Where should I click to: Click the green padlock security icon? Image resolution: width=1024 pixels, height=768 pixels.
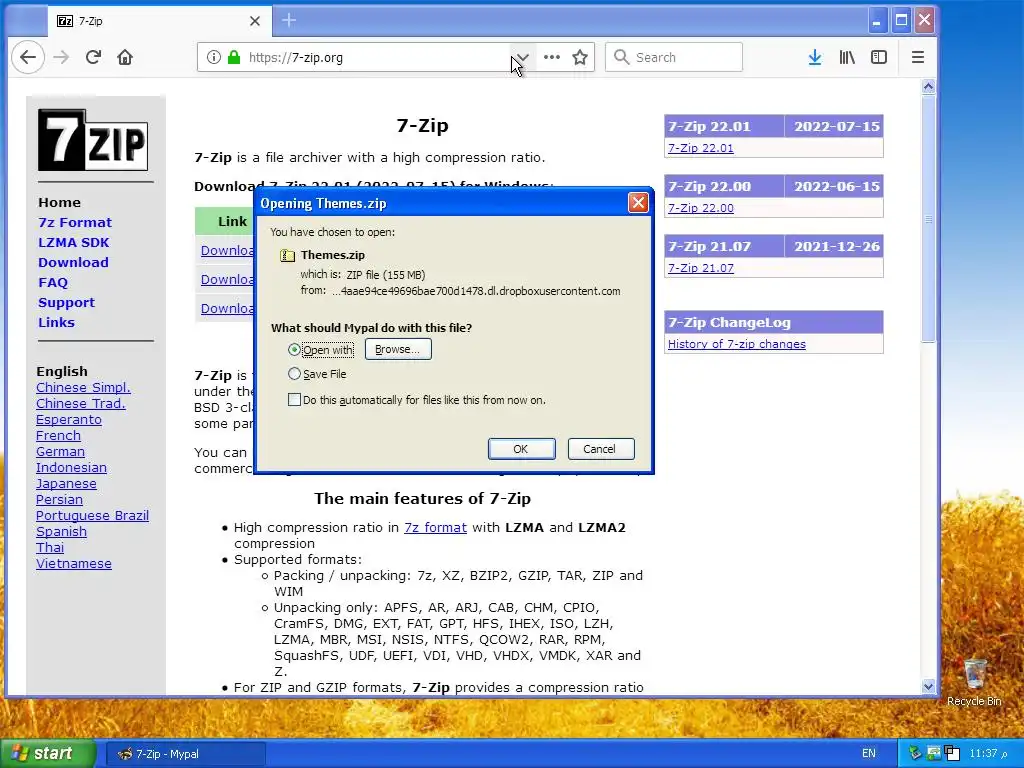click(x=234, y=57)
